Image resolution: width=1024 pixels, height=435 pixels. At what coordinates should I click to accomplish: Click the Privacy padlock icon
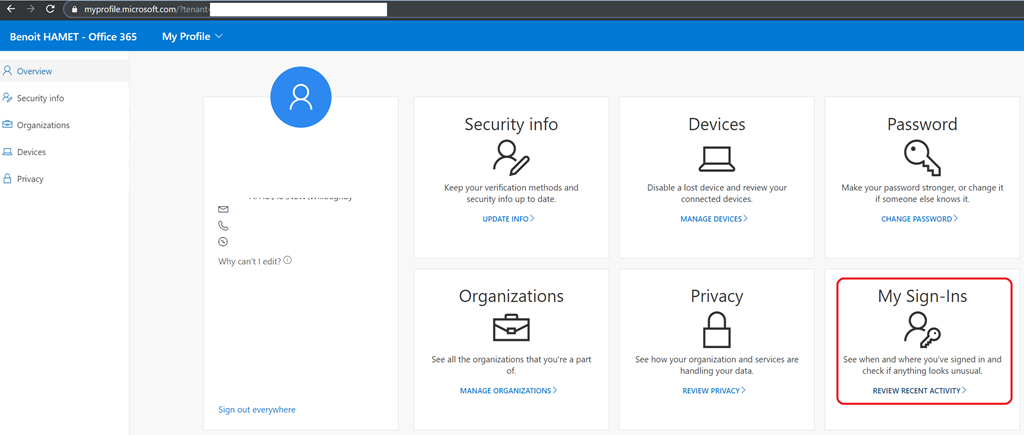(x=716, y=329)
